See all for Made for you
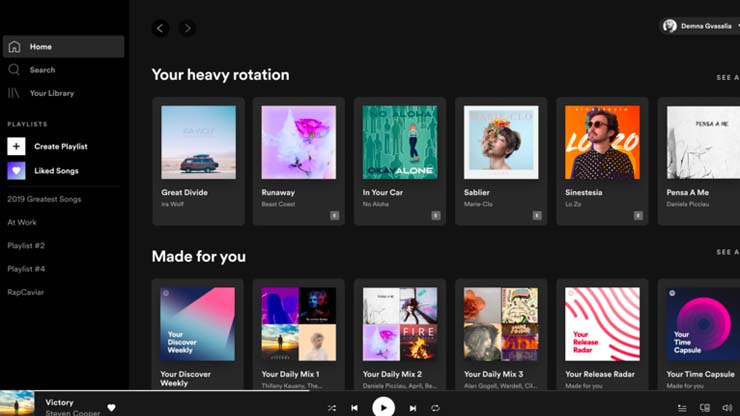This screenshot has height=416, width=740. pyautogui.click(x=728, y=252)
